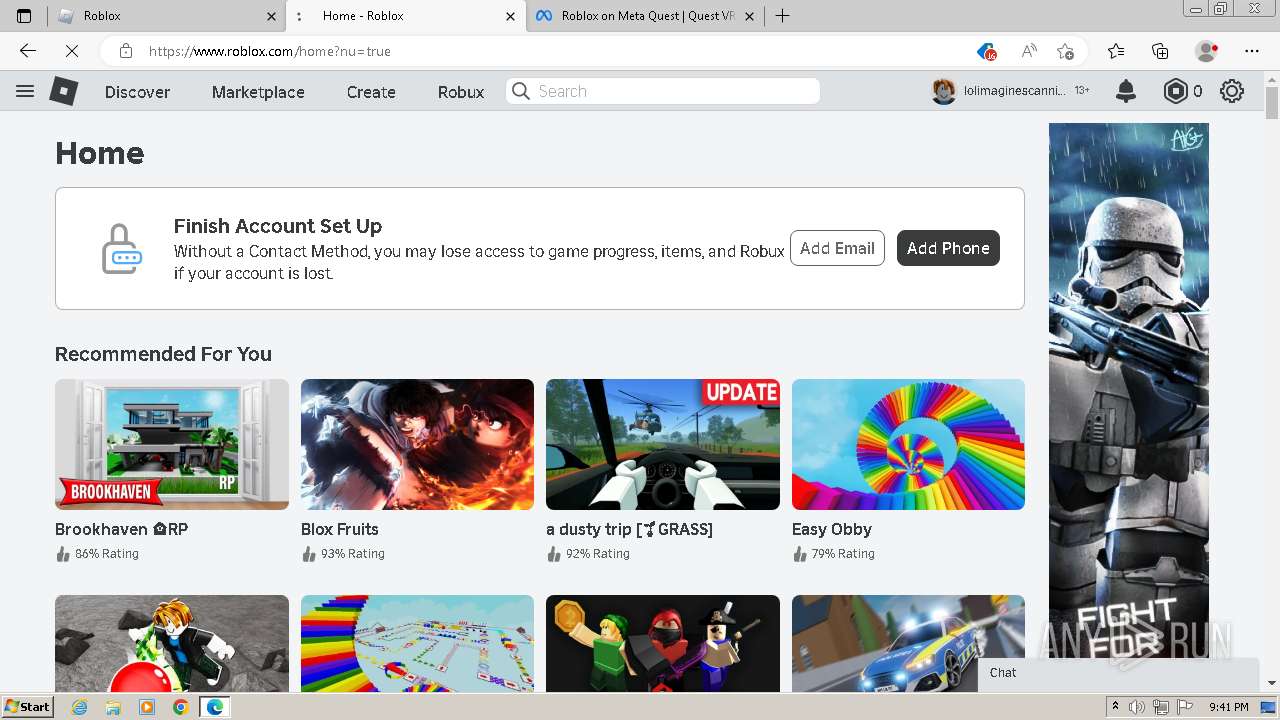Click the stormtrooper Fight For advertisement
The width and height of the screenshot is (1280, 720).
pos(1129,390)
